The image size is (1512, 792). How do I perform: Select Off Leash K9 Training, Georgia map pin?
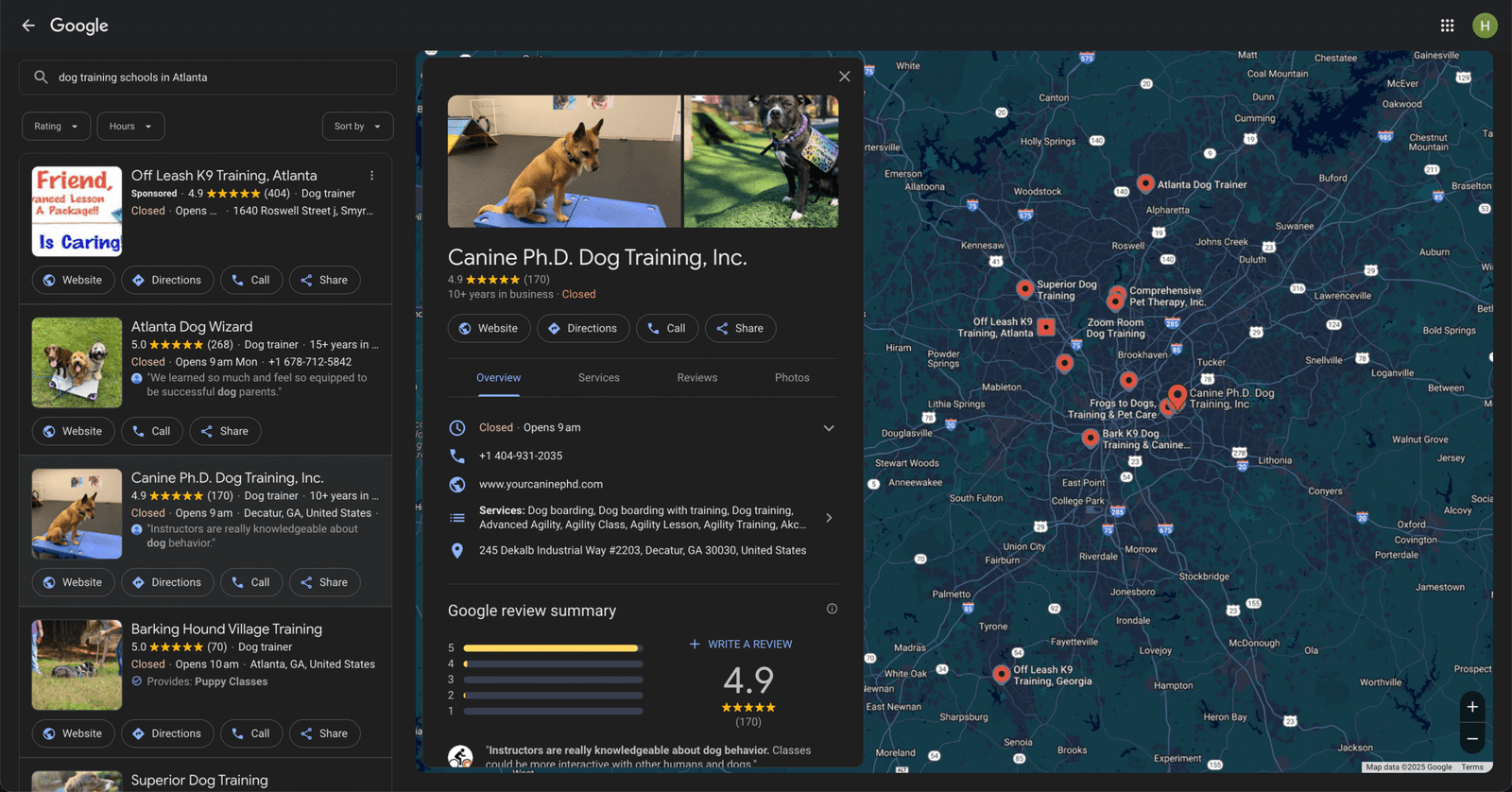[1002, 674]
